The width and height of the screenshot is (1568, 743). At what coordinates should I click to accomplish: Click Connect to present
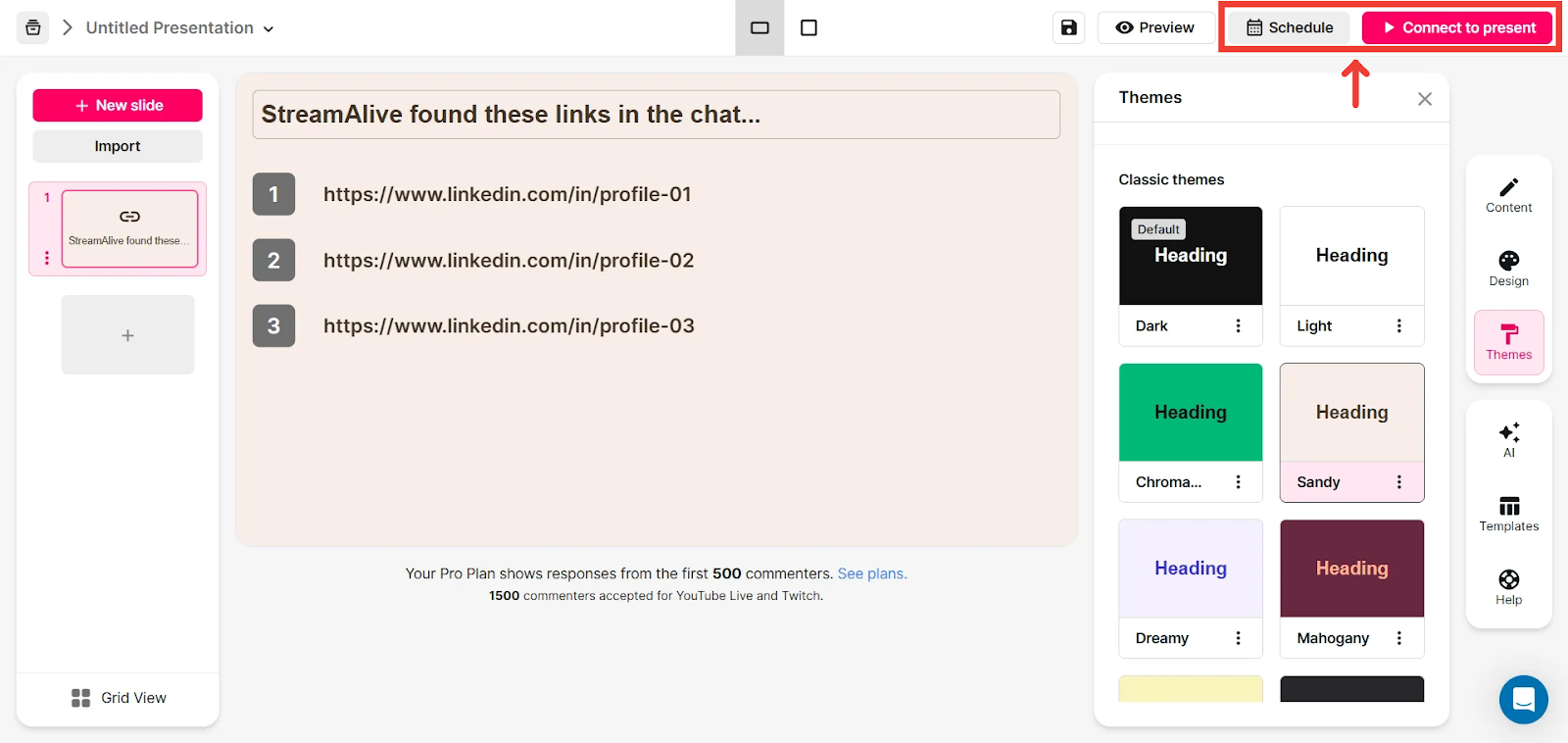(x=1457, y=27)
